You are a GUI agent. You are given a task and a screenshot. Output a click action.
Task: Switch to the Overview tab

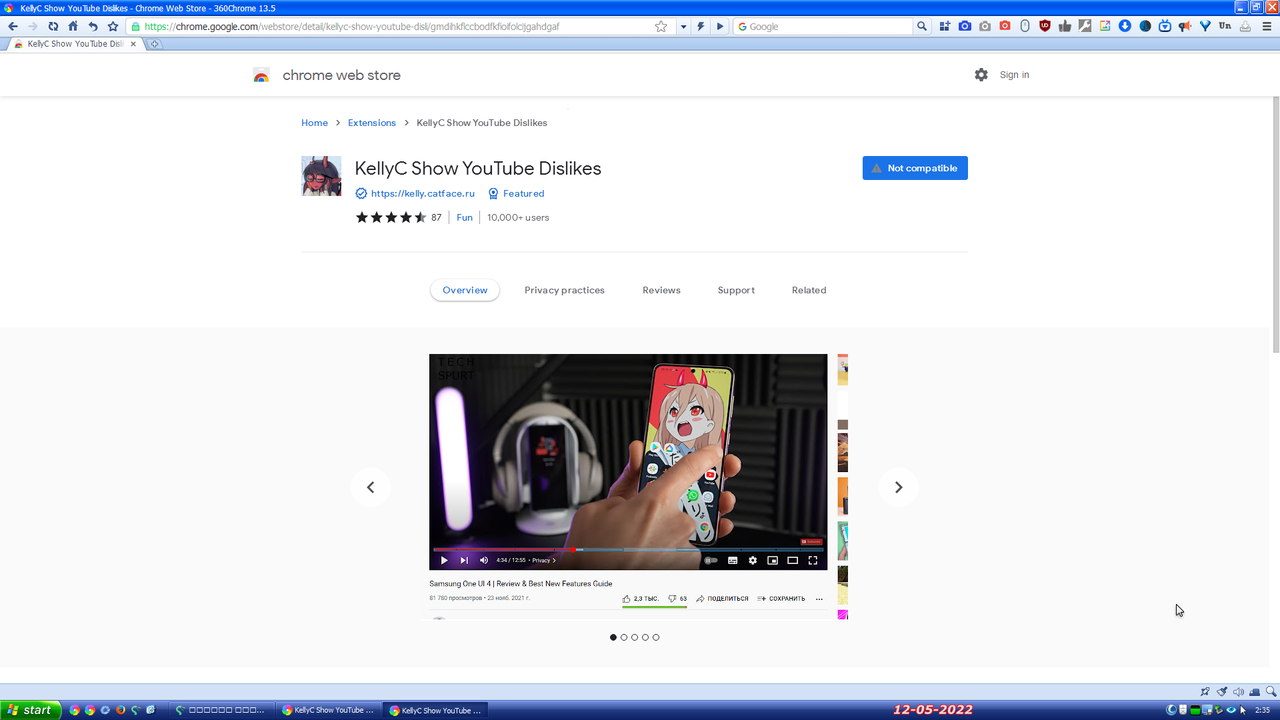[465, 290]
